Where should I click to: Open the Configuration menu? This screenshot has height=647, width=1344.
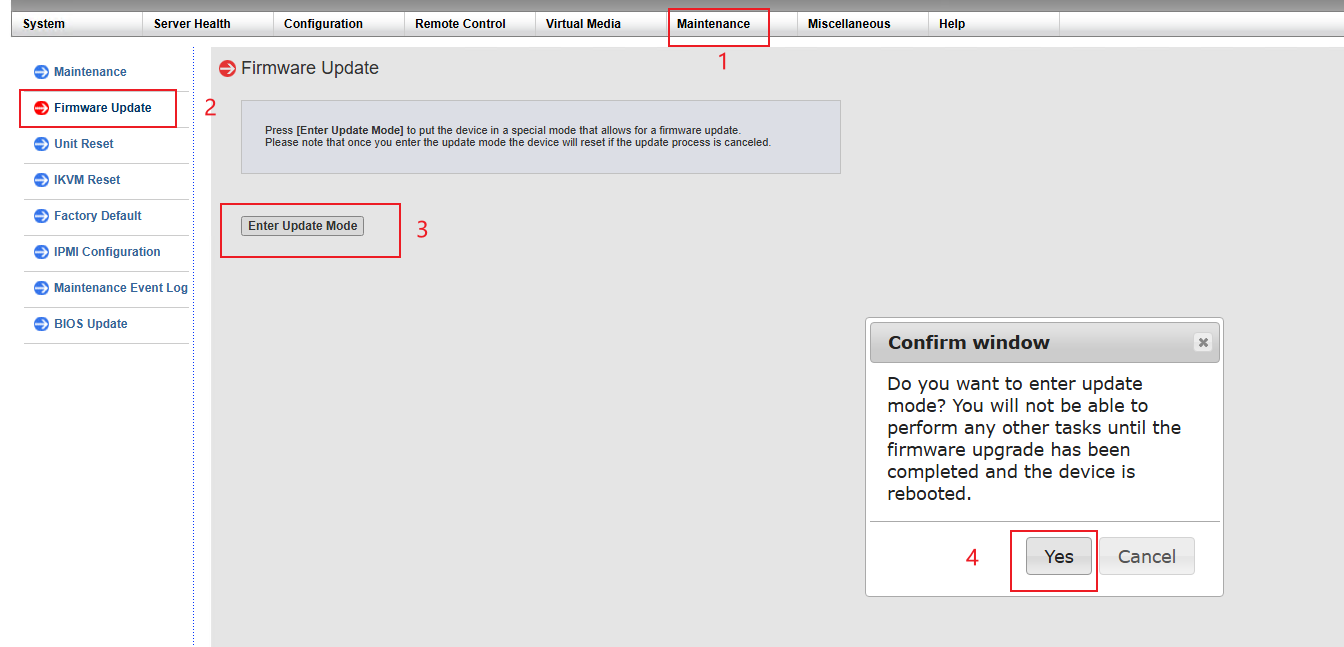point(323,24)
